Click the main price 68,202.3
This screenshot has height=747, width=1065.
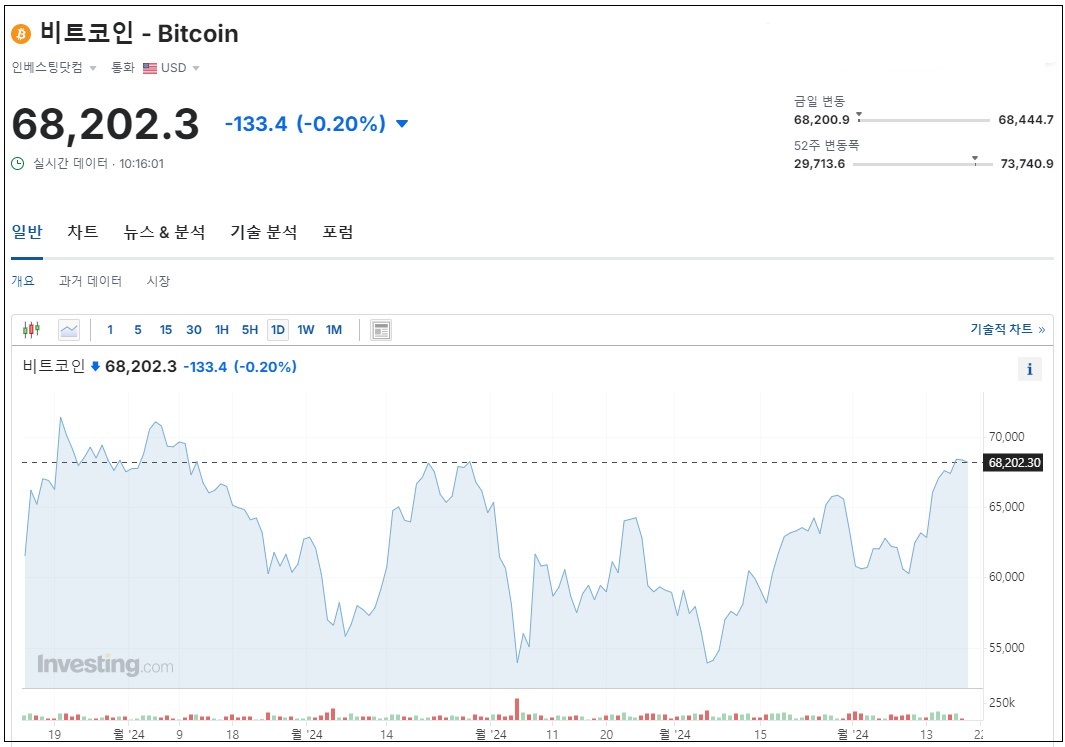pos(105,124)
